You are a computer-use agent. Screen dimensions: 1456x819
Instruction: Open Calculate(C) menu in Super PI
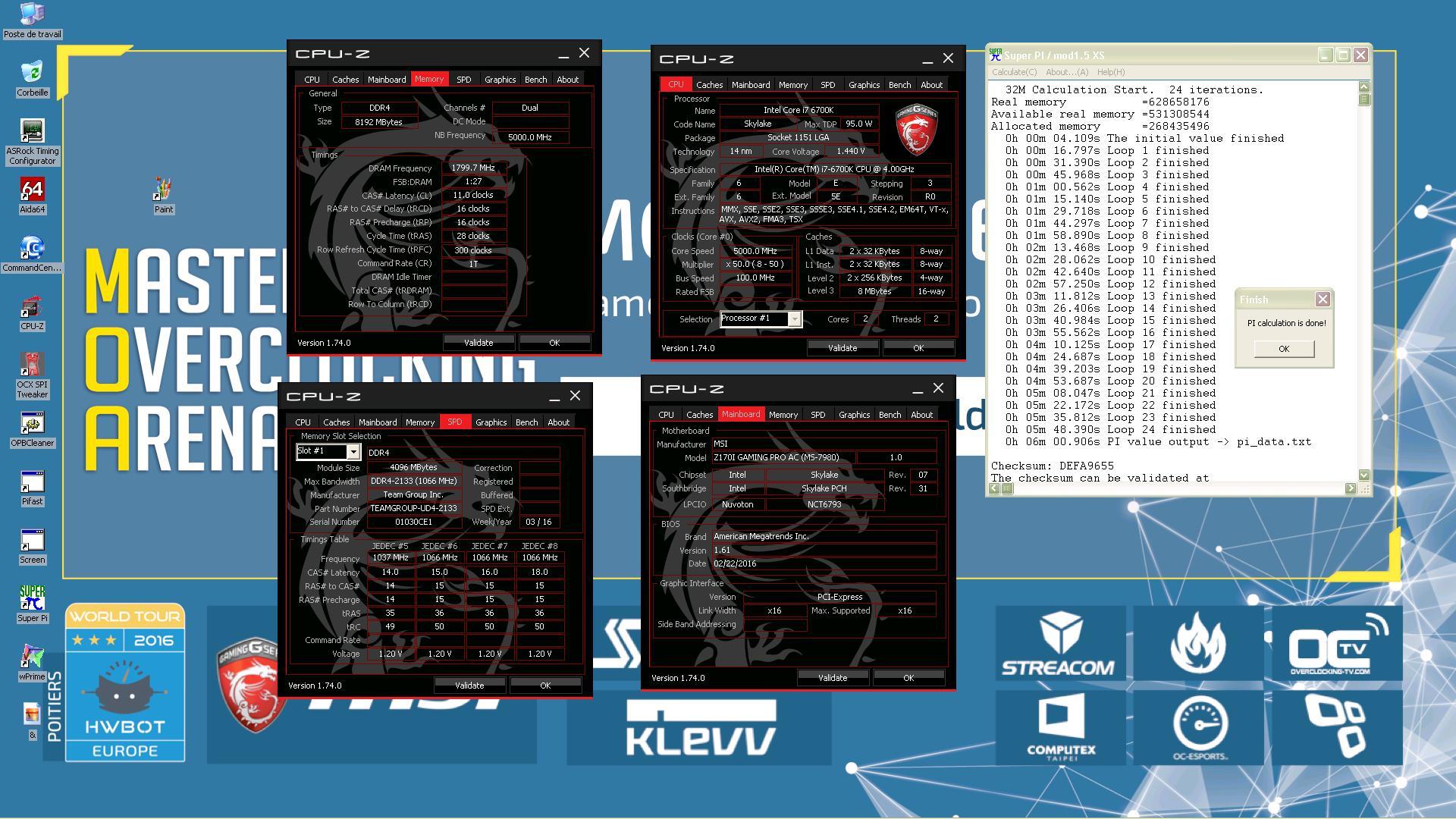tap(1014, 72)
